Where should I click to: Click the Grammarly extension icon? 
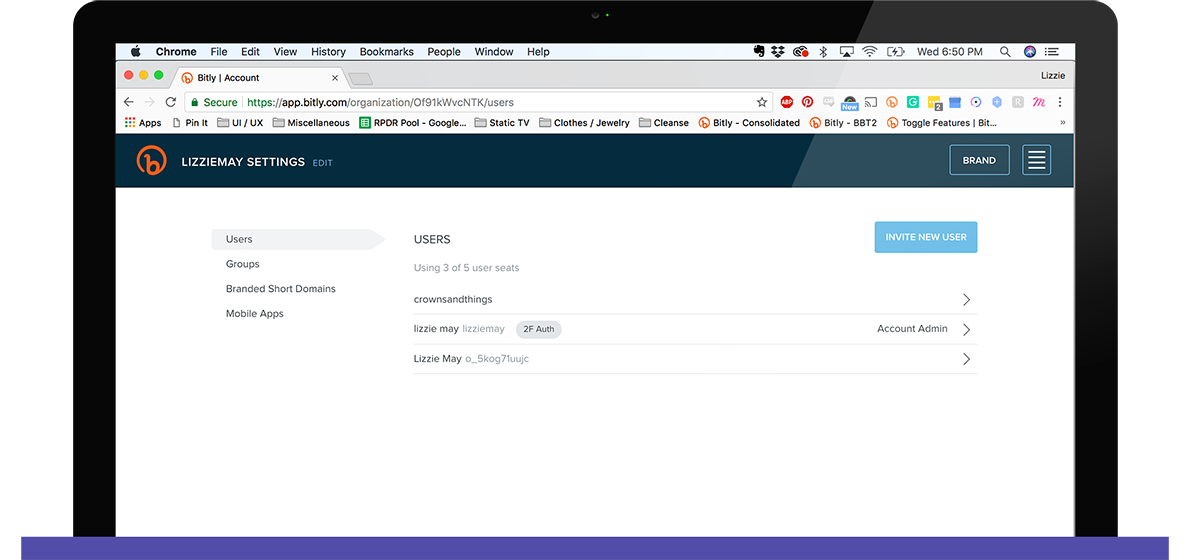pyautogui.click(x=913, y=102)
